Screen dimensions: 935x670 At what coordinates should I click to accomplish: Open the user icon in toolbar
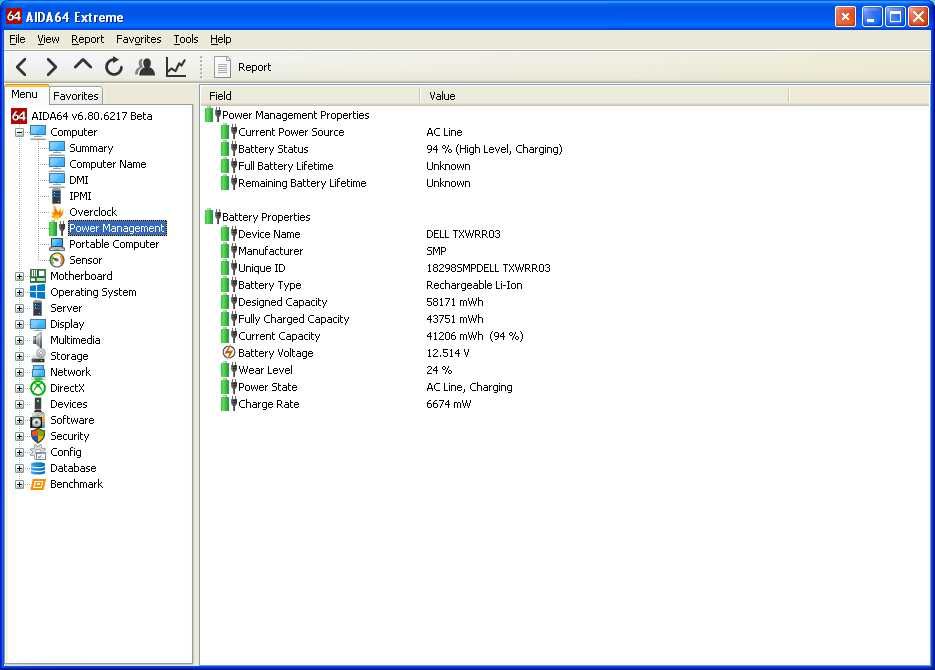pos(145,67)
